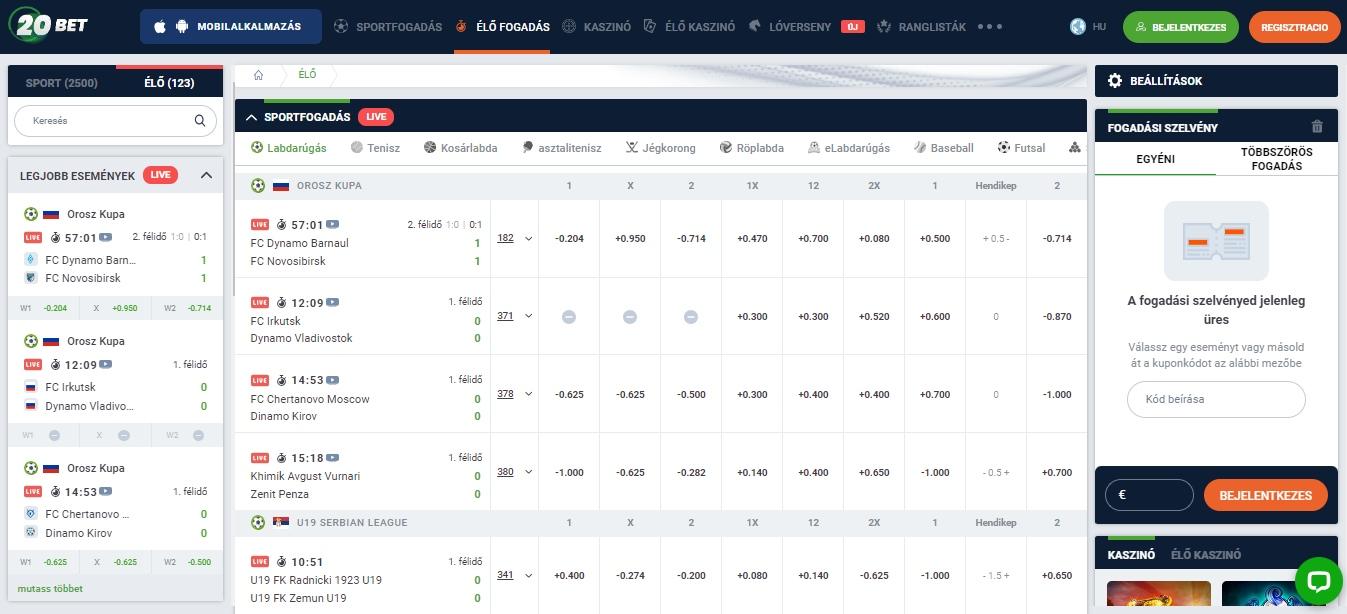1347x614 pixels.
Task: Open the Mobilalkalmazás download button
Action: (231, 27)
